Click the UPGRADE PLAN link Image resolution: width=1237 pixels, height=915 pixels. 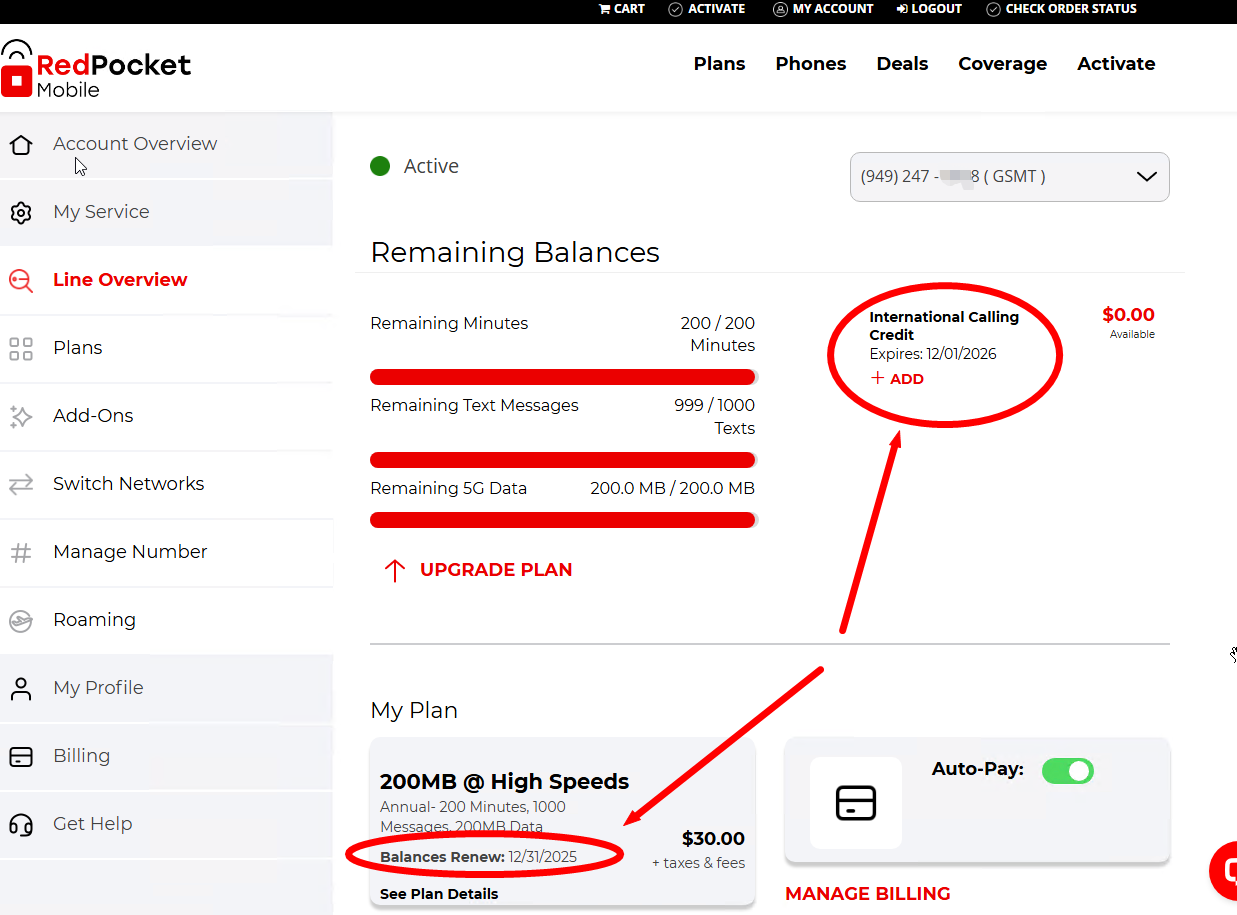[495, 570]
